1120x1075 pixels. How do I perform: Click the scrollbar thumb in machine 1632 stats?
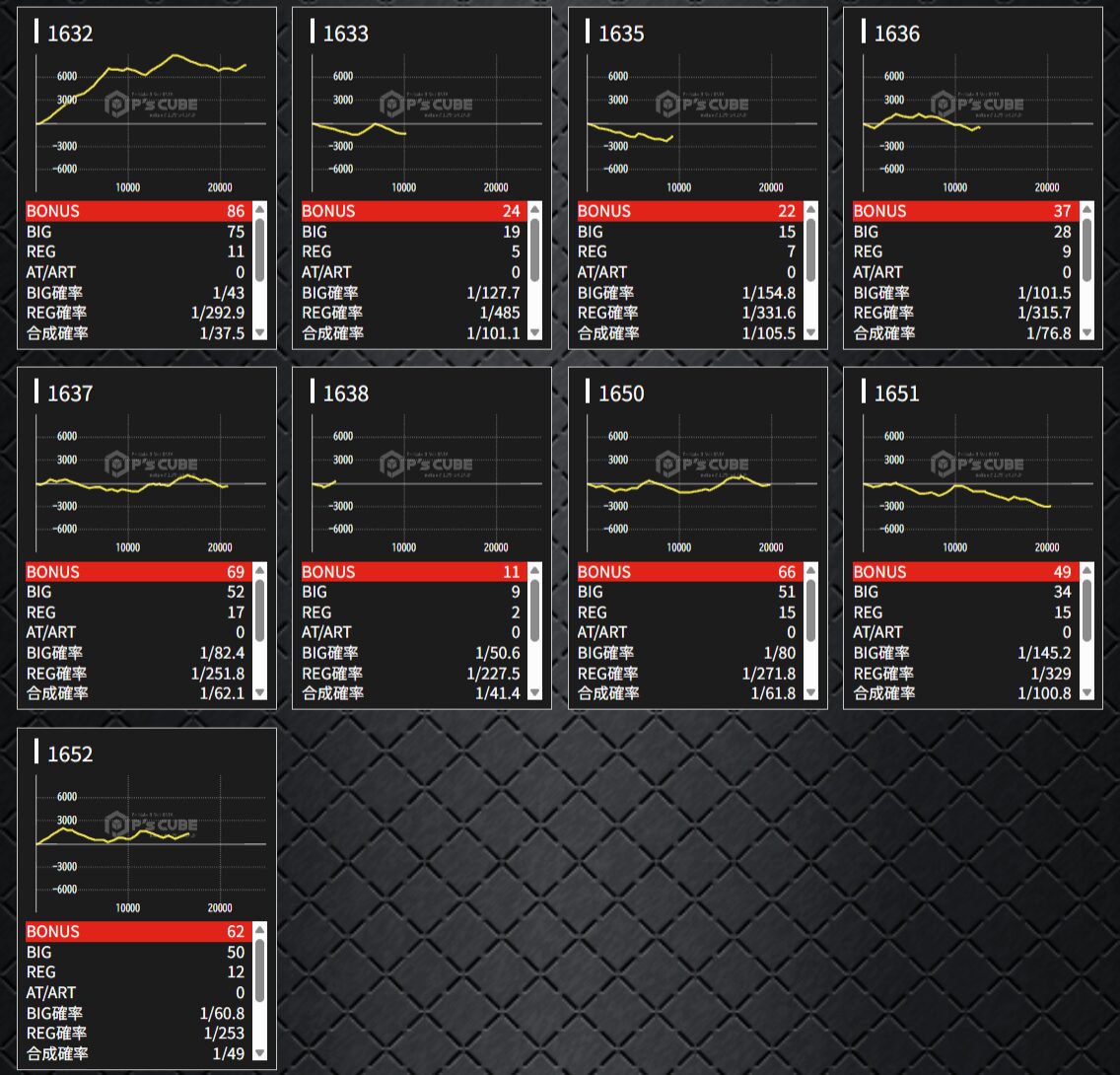click(259, 251)
